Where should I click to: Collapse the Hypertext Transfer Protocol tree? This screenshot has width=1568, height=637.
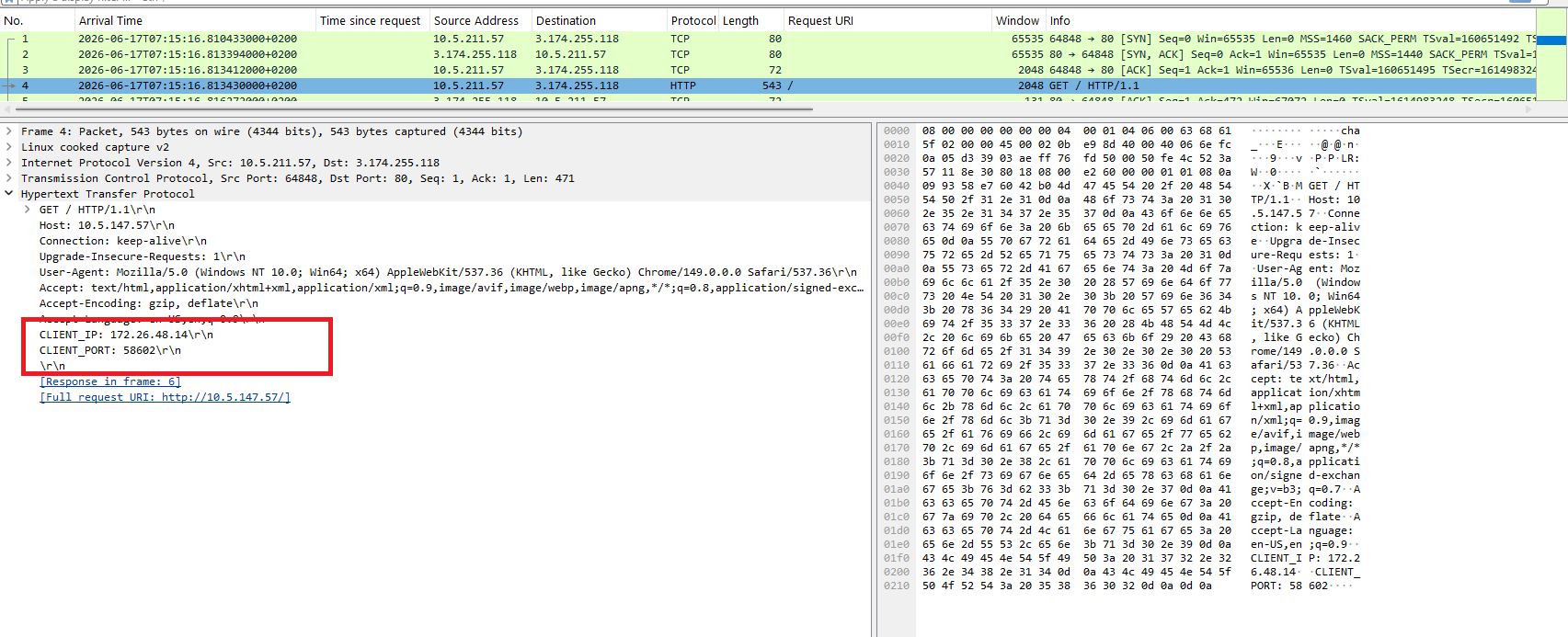point(9,194)
